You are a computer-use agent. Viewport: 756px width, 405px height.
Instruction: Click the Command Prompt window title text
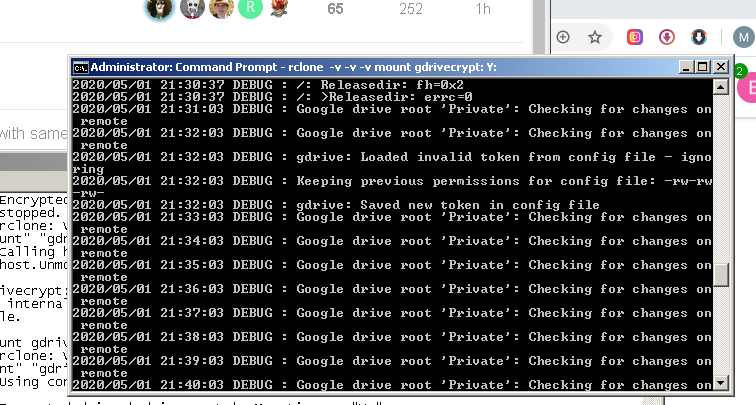tap(294, 67)
